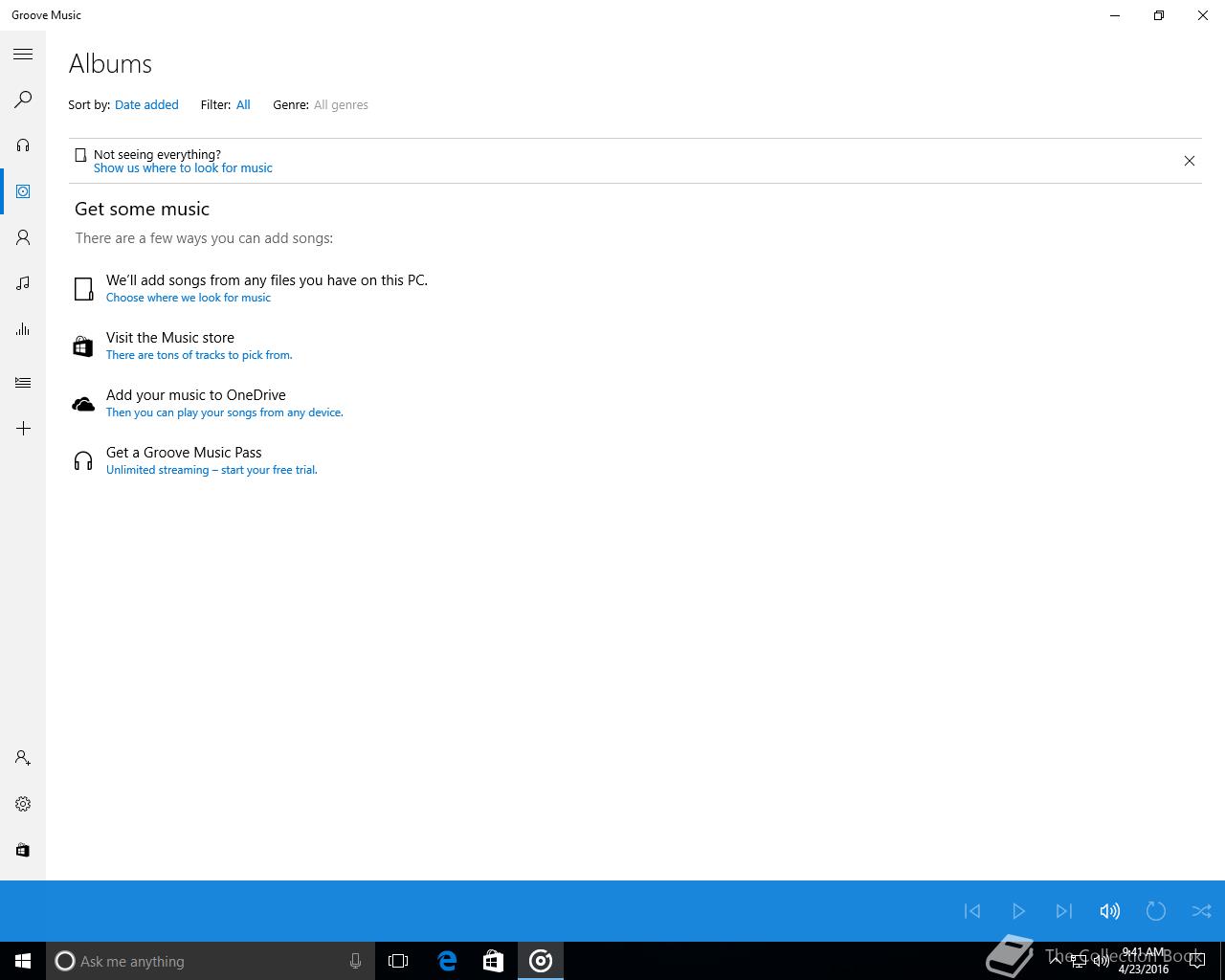Change the Filter All option
This screenshot has width=1225, height=980.
243,105
